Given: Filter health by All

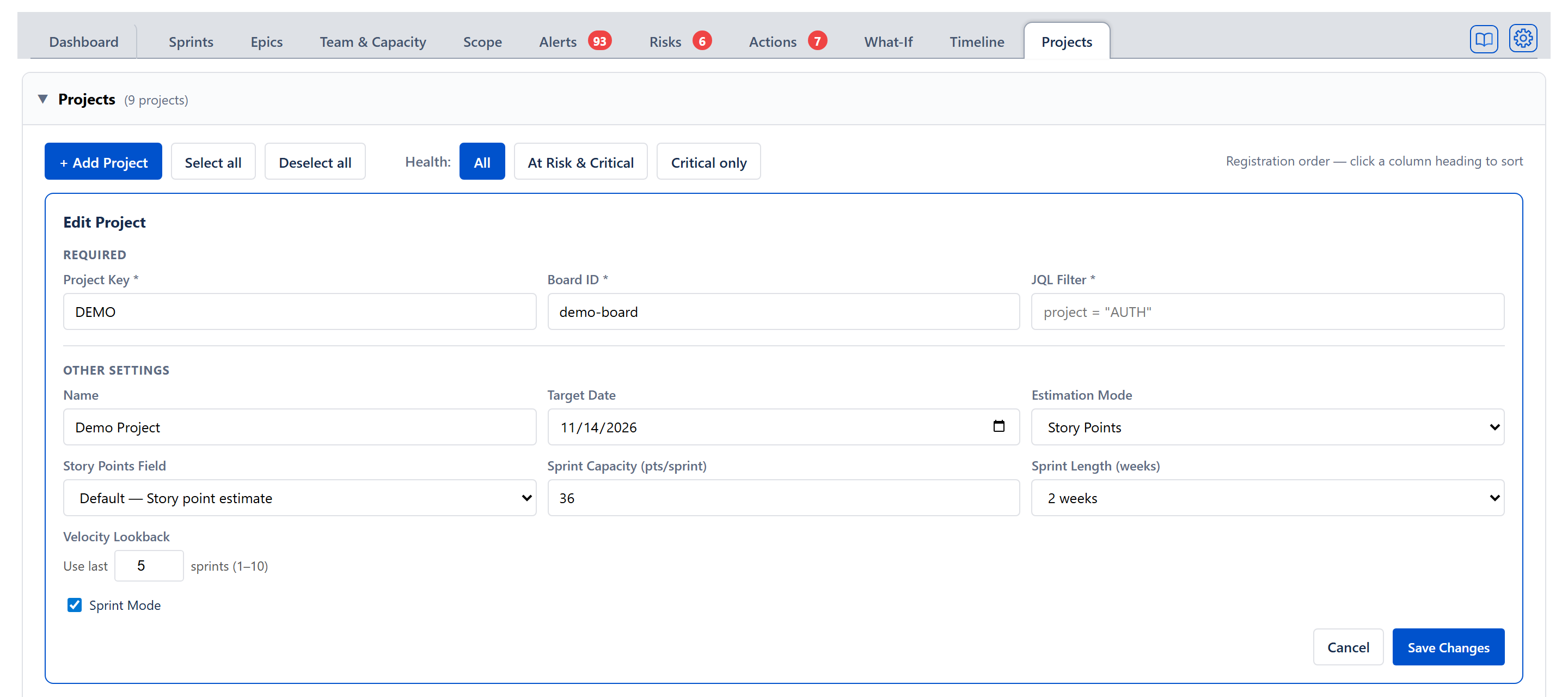Looking at the screenshot, I should tap(482, 162).
